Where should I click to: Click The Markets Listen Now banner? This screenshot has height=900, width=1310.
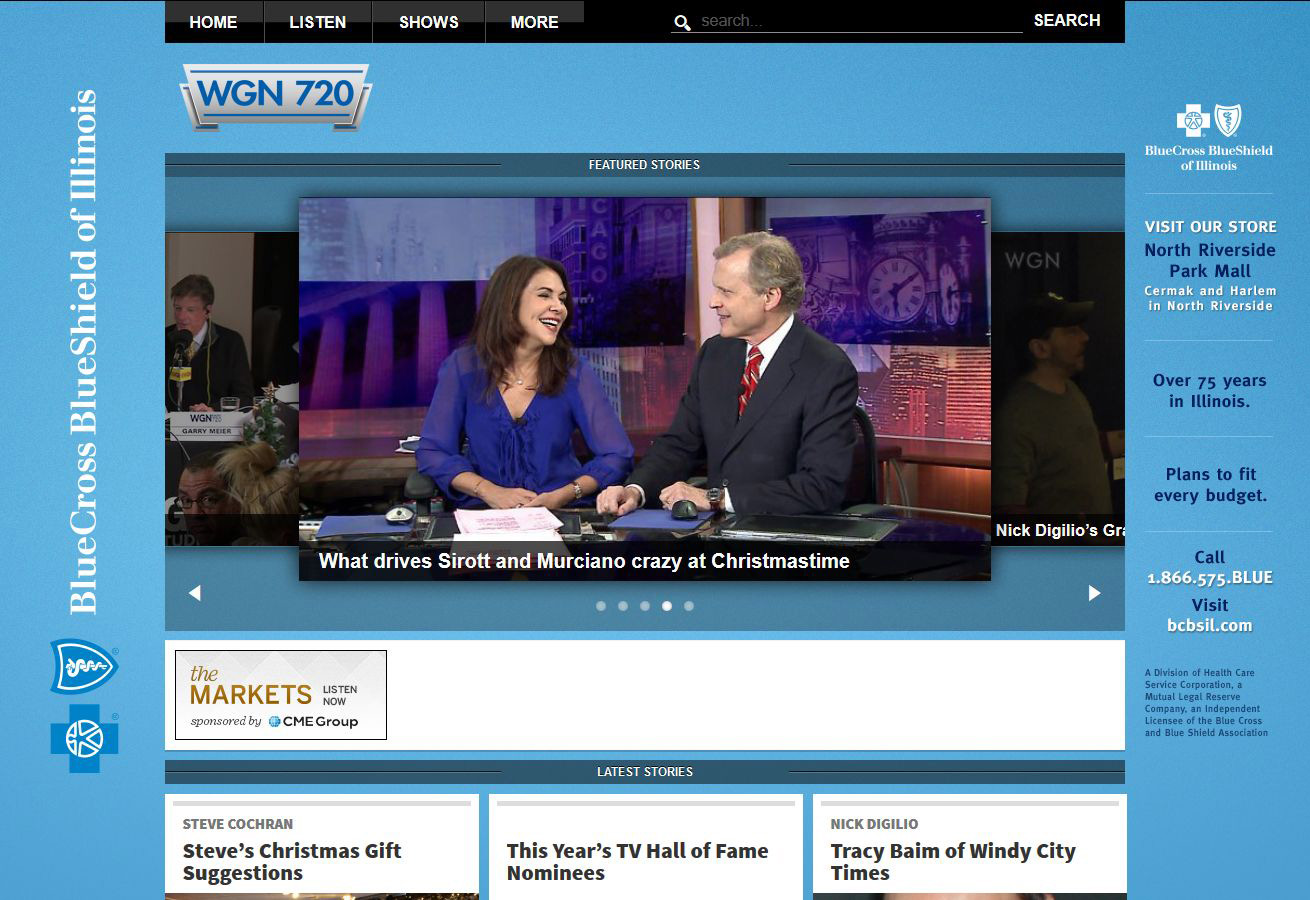(281, 695)
